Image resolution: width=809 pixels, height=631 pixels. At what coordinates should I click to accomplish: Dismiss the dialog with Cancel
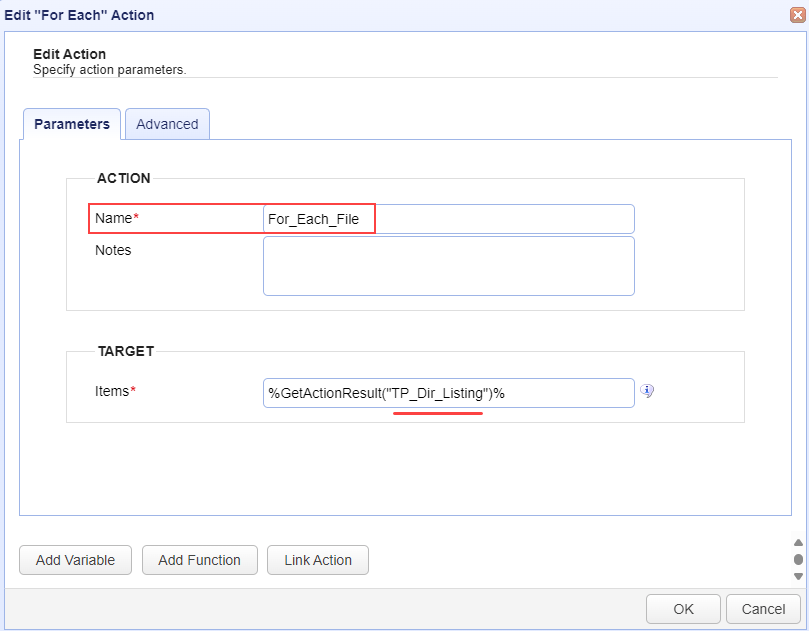coord(763,609)
